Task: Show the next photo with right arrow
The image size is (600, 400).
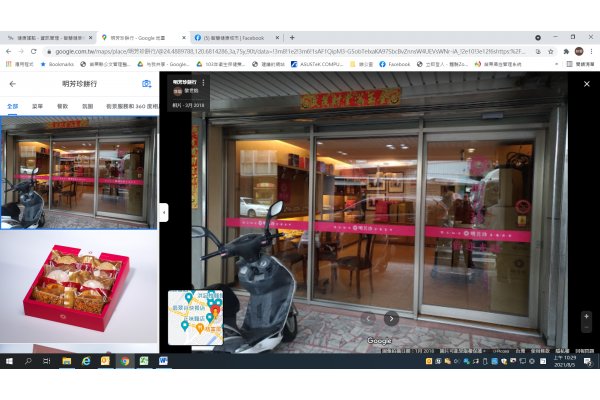Action: click(x=391, y=318)
